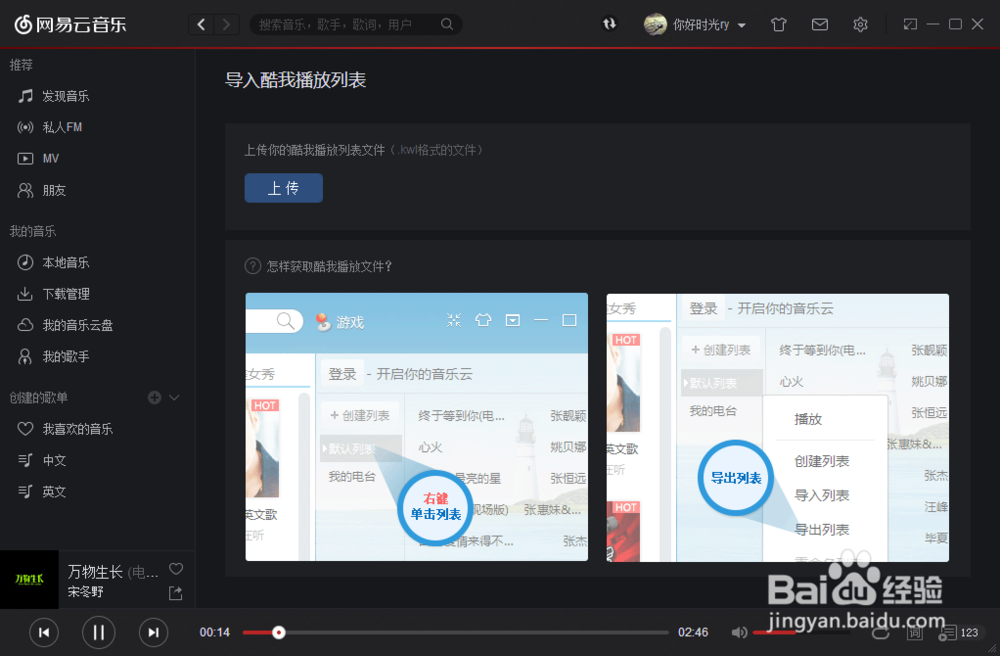Open the 你好时光ry account dropdown
Screen dimensions: 1000x656
click(x=709, y=25)
